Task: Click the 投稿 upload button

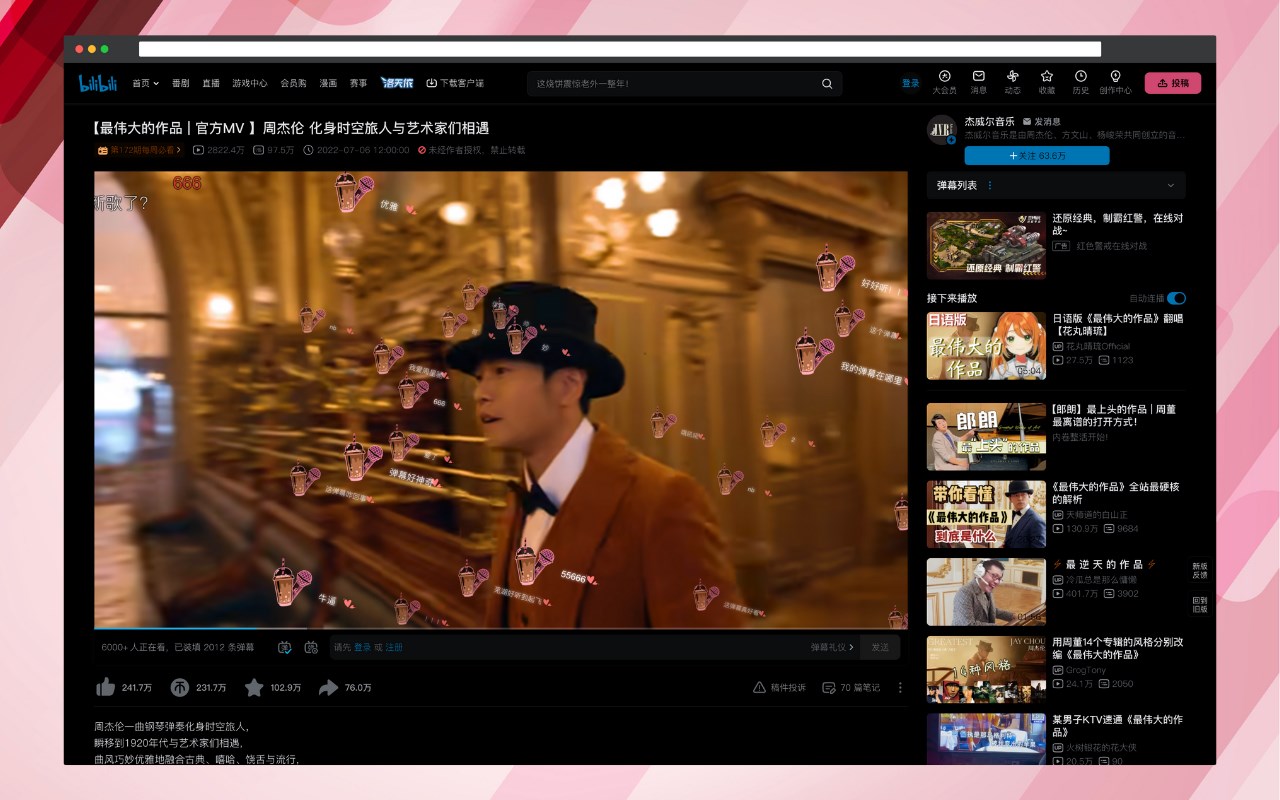Action: click(1173, 83)
